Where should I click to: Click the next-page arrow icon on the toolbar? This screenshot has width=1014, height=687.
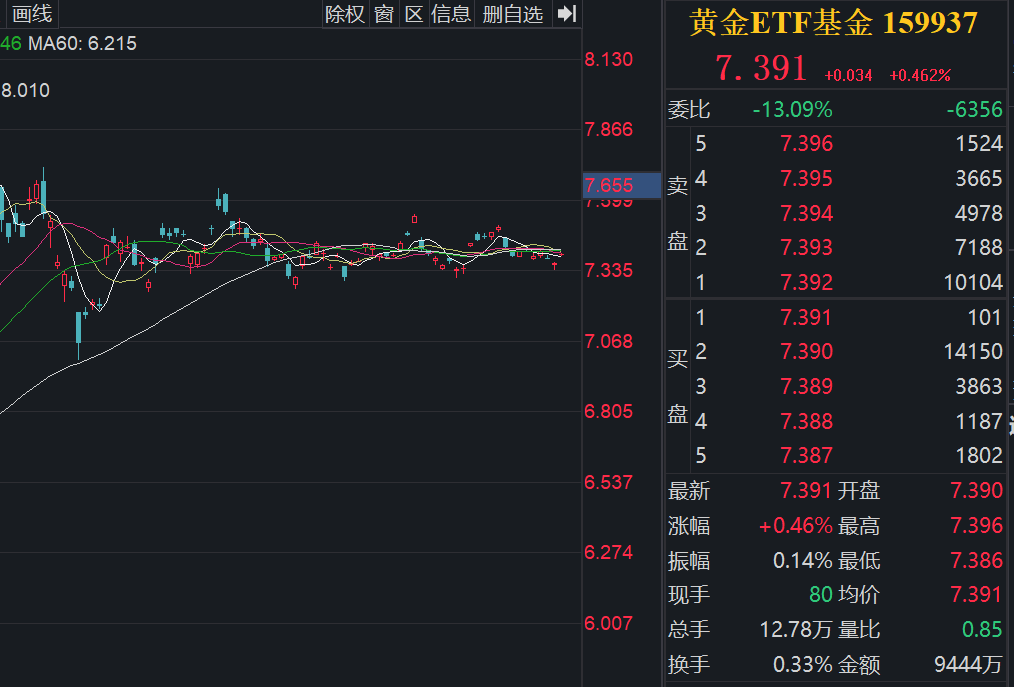(565, 14)
